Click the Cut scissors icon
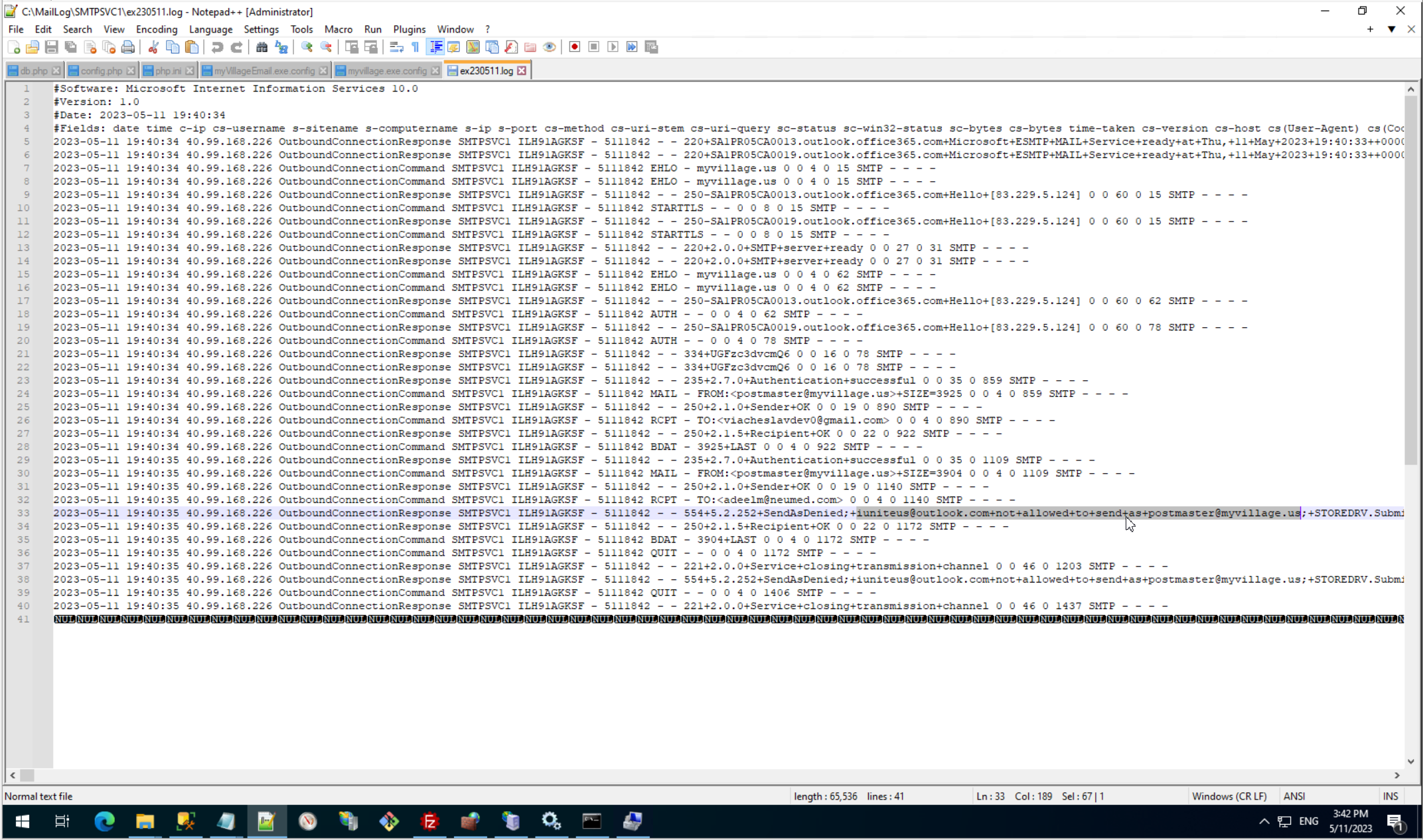This screenshot has width=1423, height=840. coord(153,47)
